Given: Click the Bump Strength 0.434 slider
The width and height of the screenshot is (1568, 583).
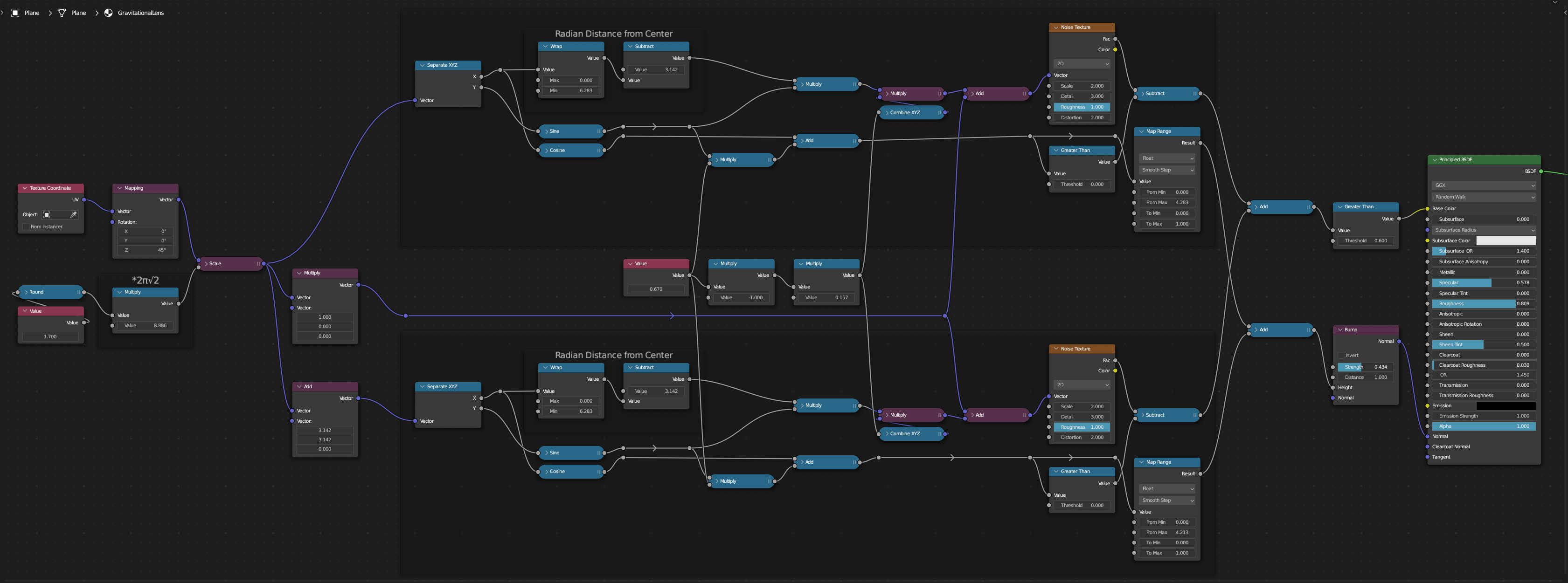Looking at the screenshot, I should 1365,367.
